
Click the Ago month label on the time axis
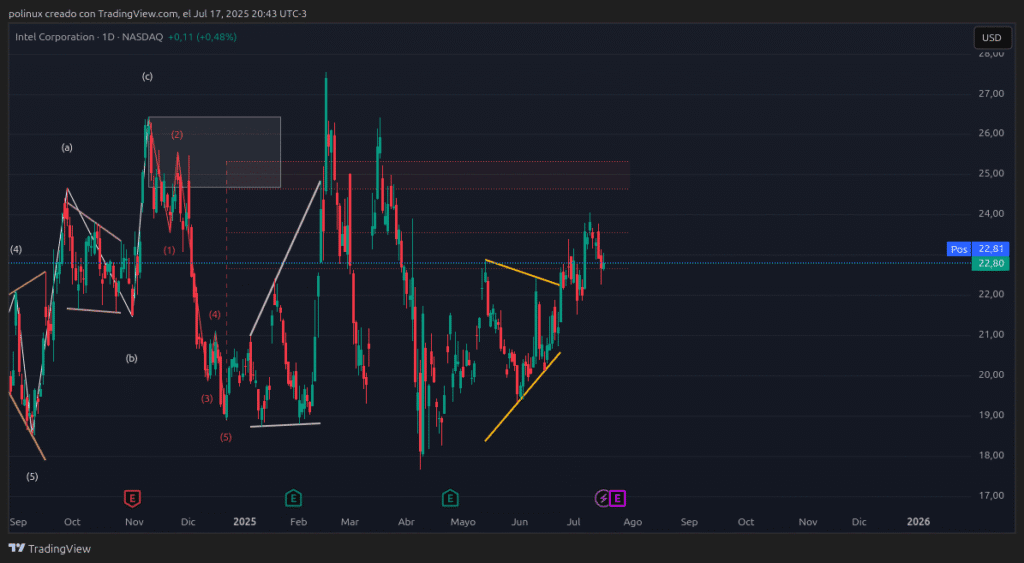pyautogui.click(x=632, y=522)
